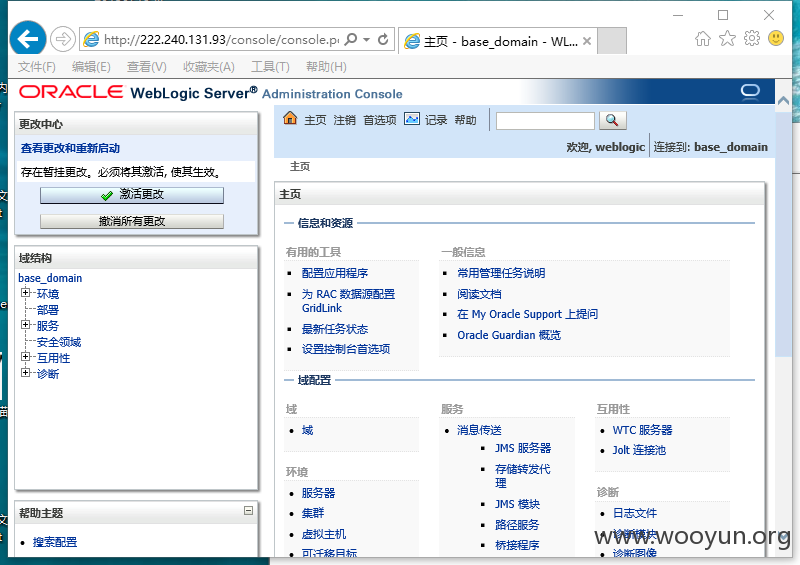Open 配置应用程序 link
Viewport: 800px width, 565px height.
[335, 273]
